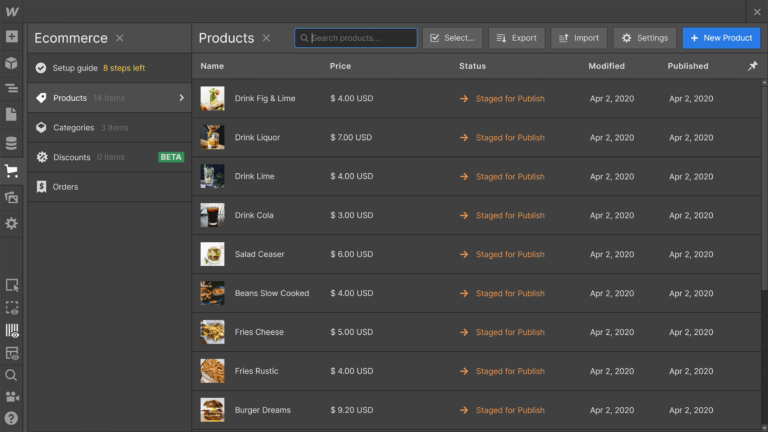
Task: Select the Drink Liquor name
Action: click(x=257, y=137)
